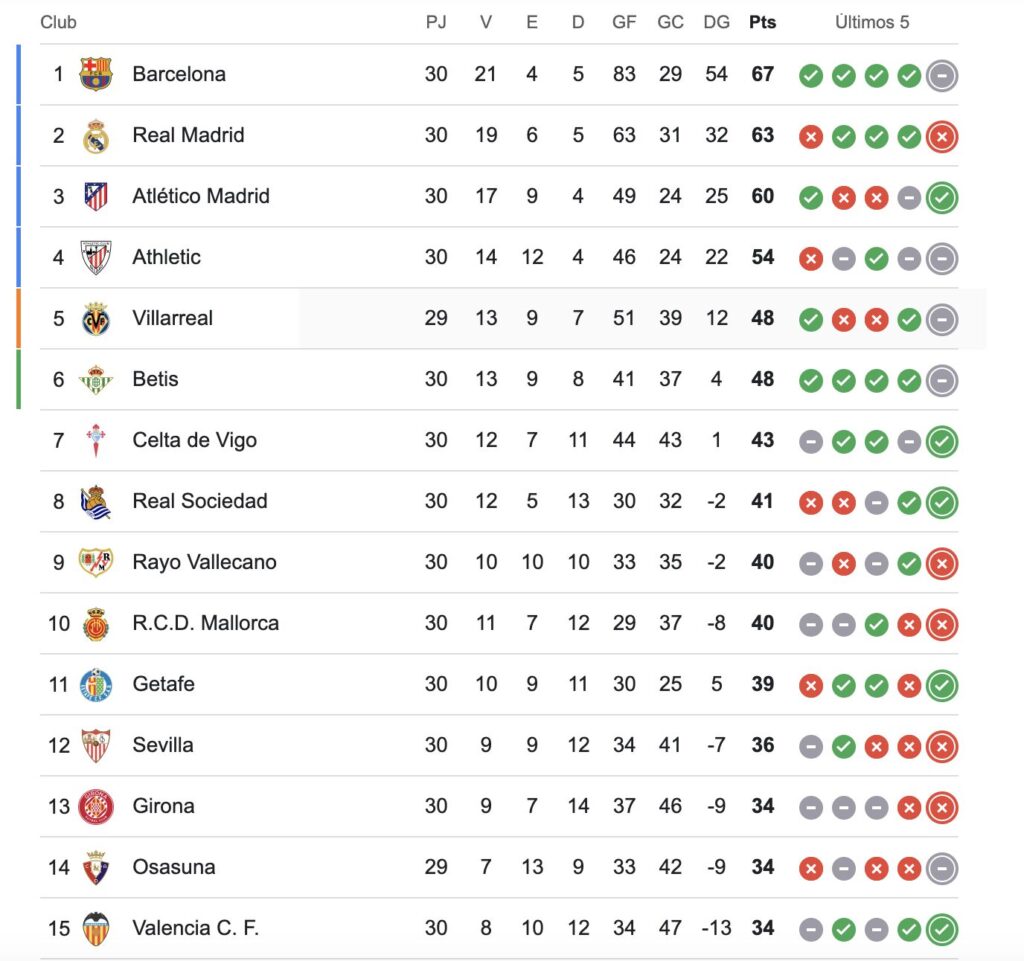Image resolution: width=1024 pixels, height=961 pixels.
Task: Click the Real Madrid club crest
Action: (96, 136)
